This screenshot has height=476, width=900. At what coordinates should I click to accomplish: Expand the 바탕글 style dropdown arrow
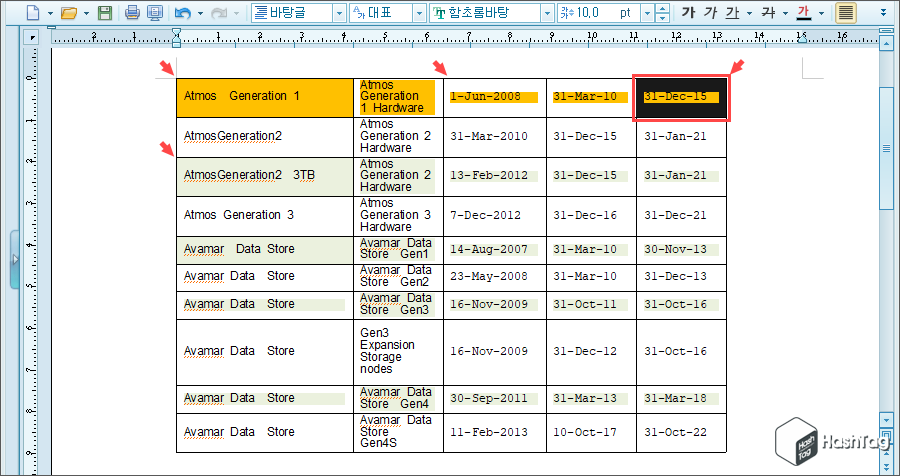tap(339, 13)
